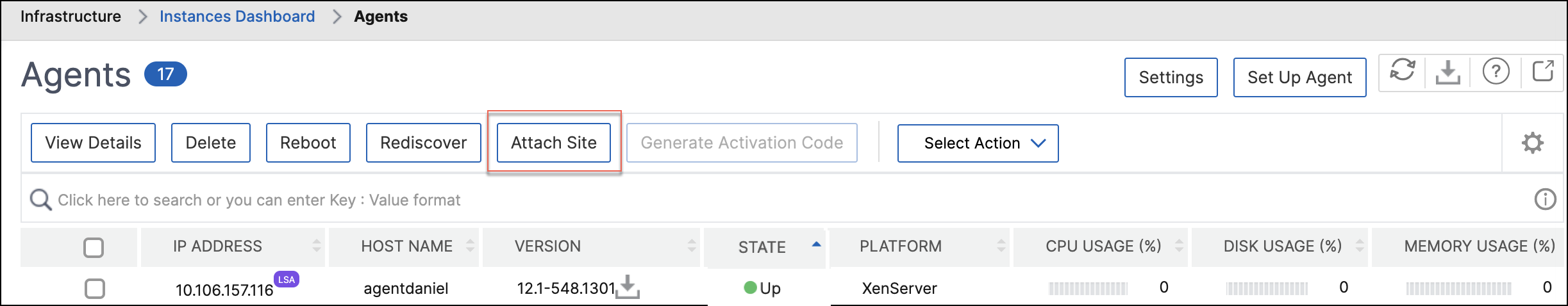Screen dimensions: 1568x306
Task: Go to Instances Dashboard breadcrumb
Action: point(237,16)
